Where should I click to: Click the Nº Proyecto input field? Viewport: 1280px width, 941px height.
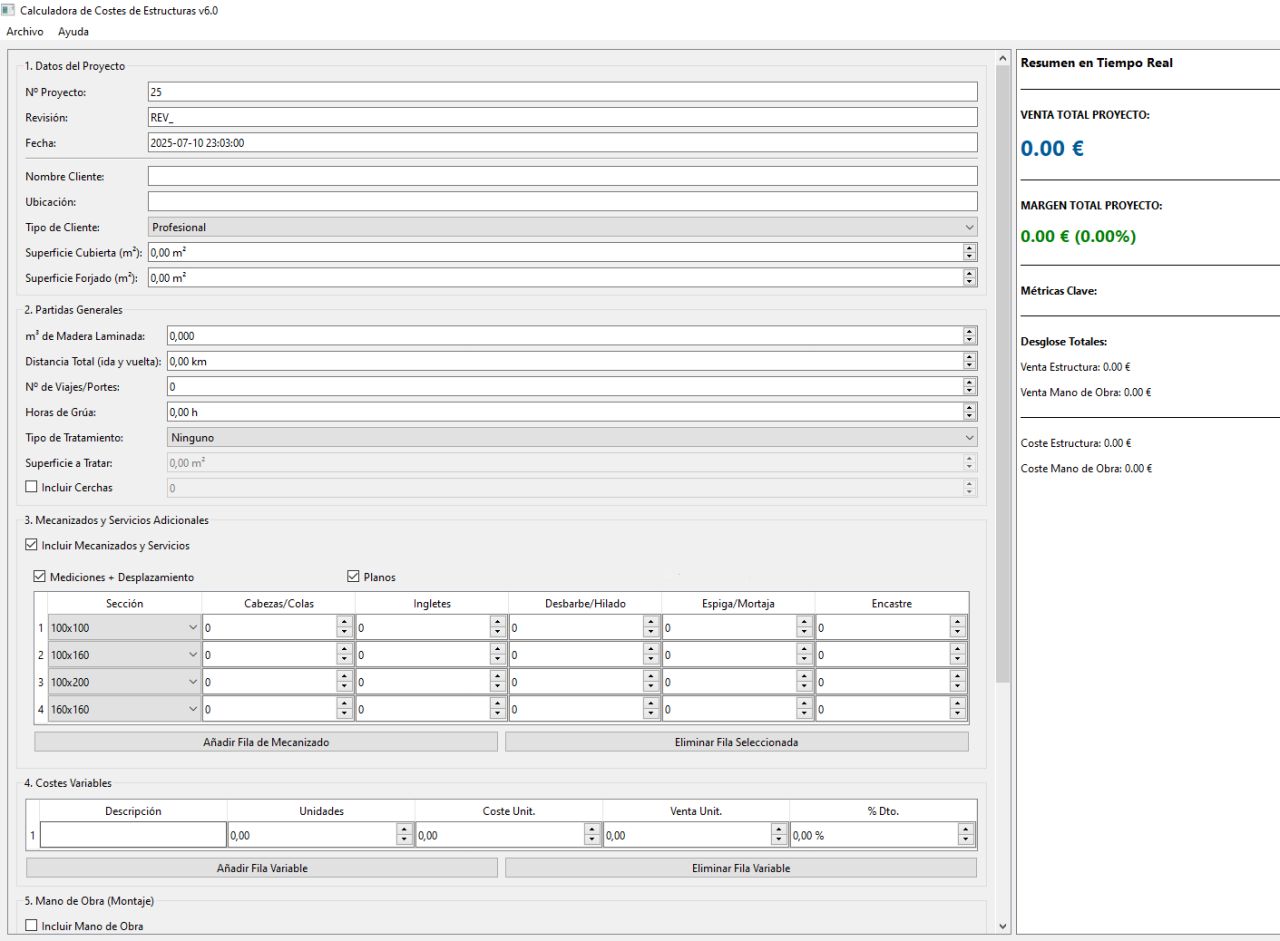click(x=562, y=92)
